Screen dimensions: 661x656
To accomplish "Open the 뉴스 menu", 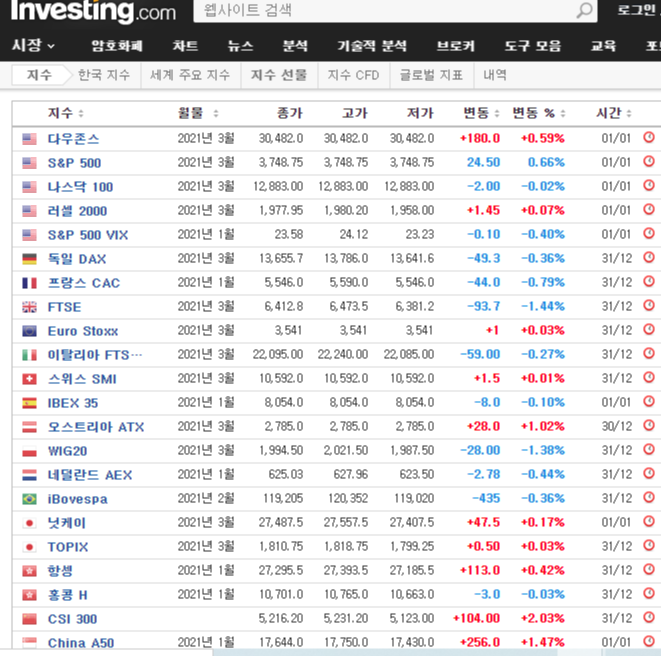I will 240,46.
